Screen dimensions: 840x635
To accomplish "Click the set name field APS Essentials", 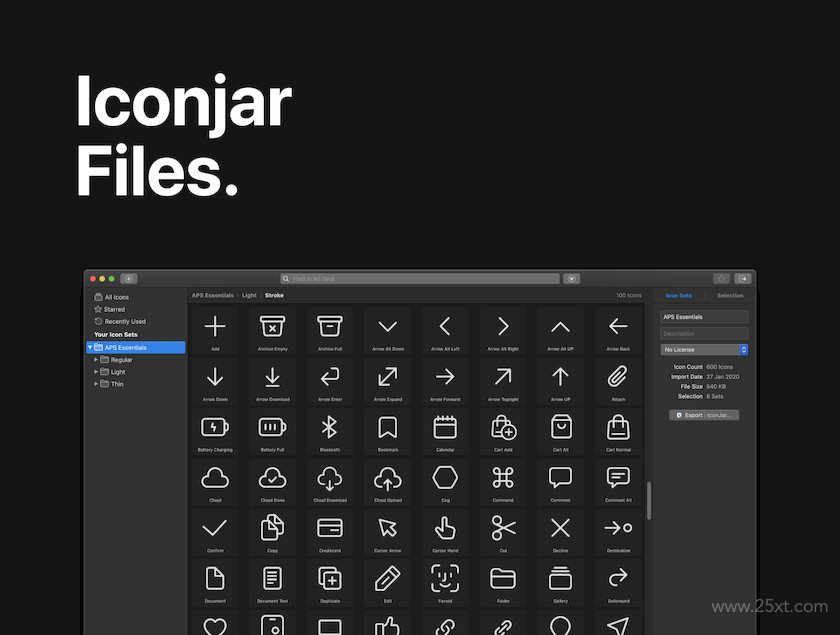I will (x=704, y=317).
